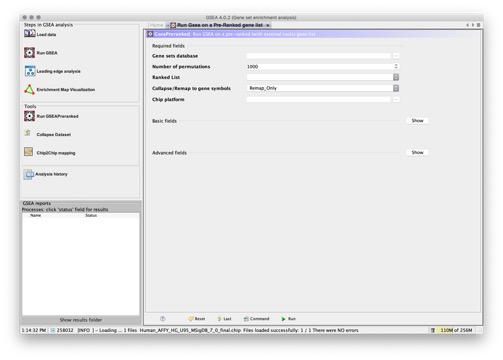Click the Number of permutations stepper arrows
The width and height of the screenshot is (503, 360).
coord(396,66)
